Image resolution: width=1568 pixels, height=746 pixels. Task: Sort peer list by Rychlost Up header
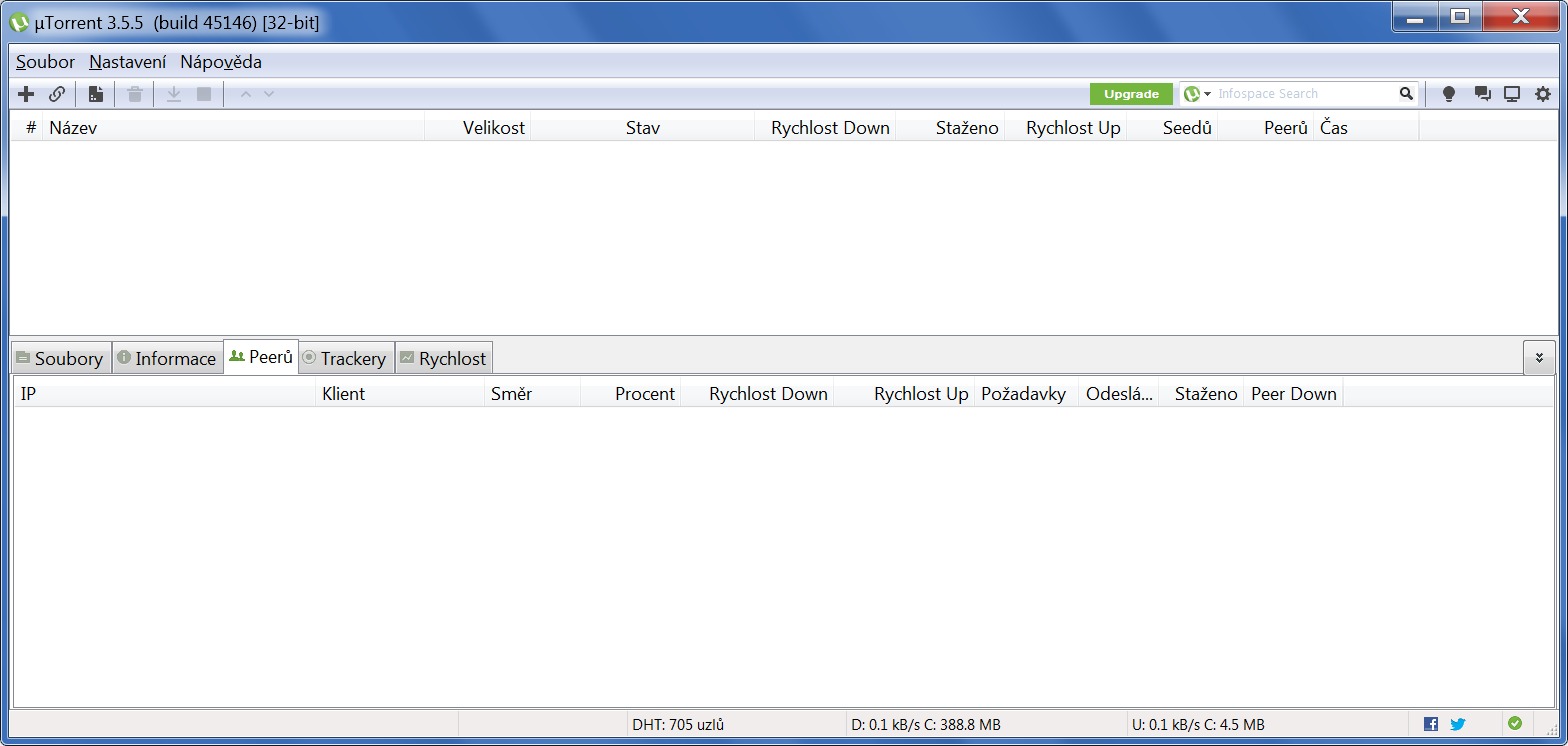905,394
